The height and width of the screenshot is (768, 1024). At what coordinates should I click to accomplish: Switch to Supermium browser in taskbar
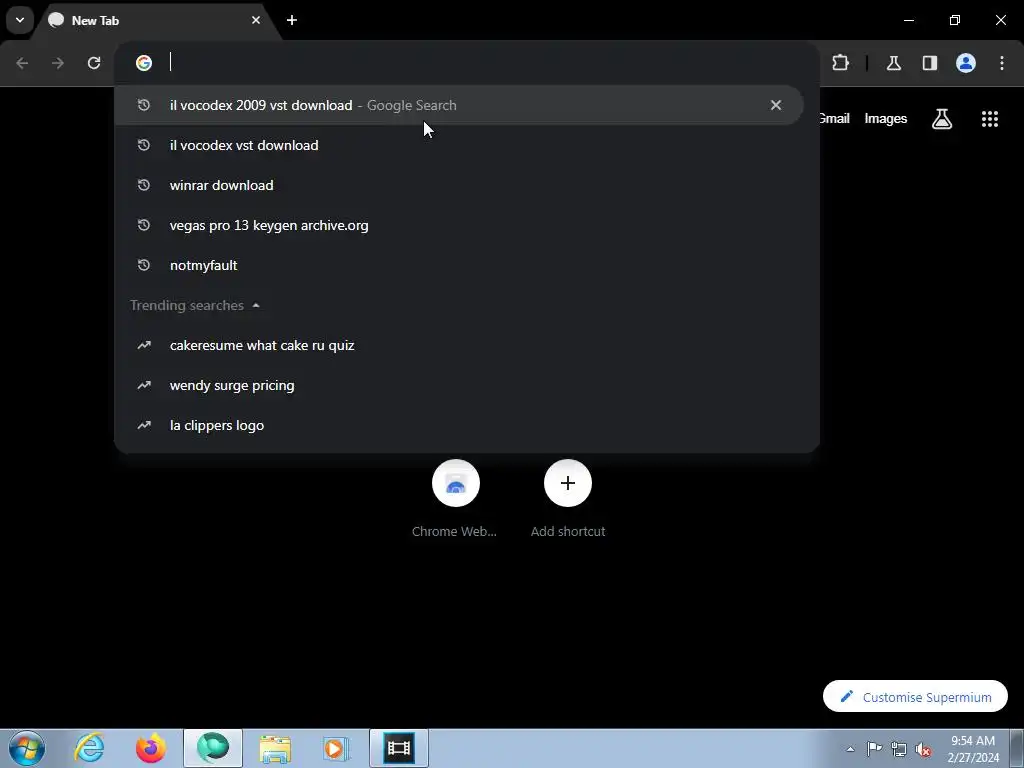click(x=213, y=748)
